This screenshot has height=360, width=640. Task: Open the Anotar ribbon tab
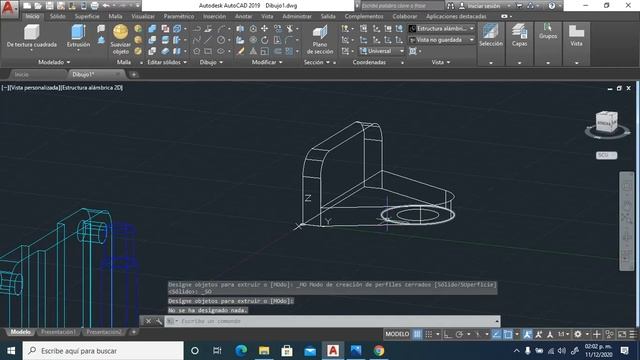(x=243, y=16)
